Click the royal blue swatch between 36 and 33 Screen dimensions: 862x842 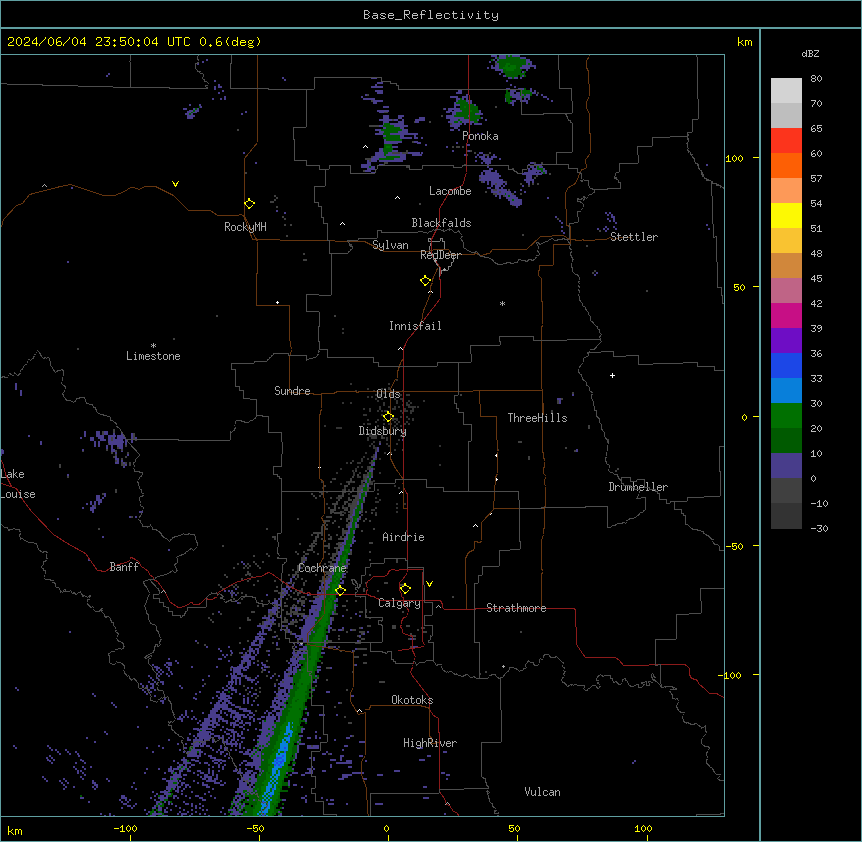click(x=786, y=365)
